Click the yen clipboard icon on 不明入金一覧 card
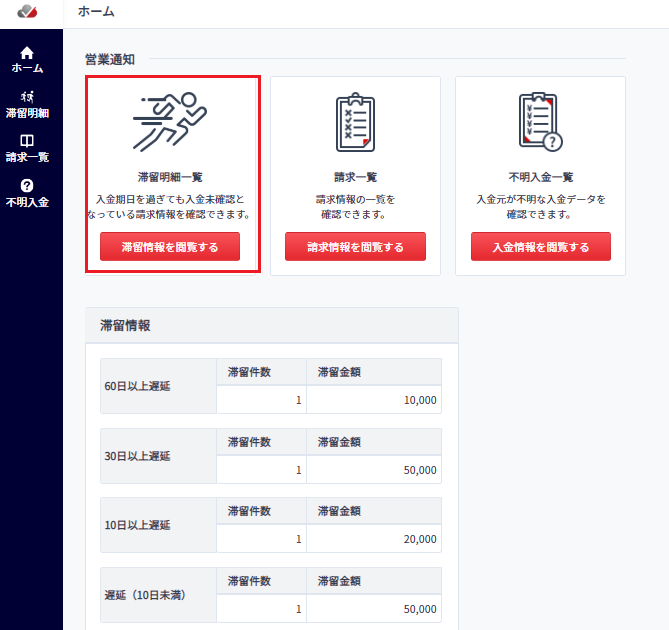Screen dimensions: 669x630 pyautogui.click(x=541, y=122)
